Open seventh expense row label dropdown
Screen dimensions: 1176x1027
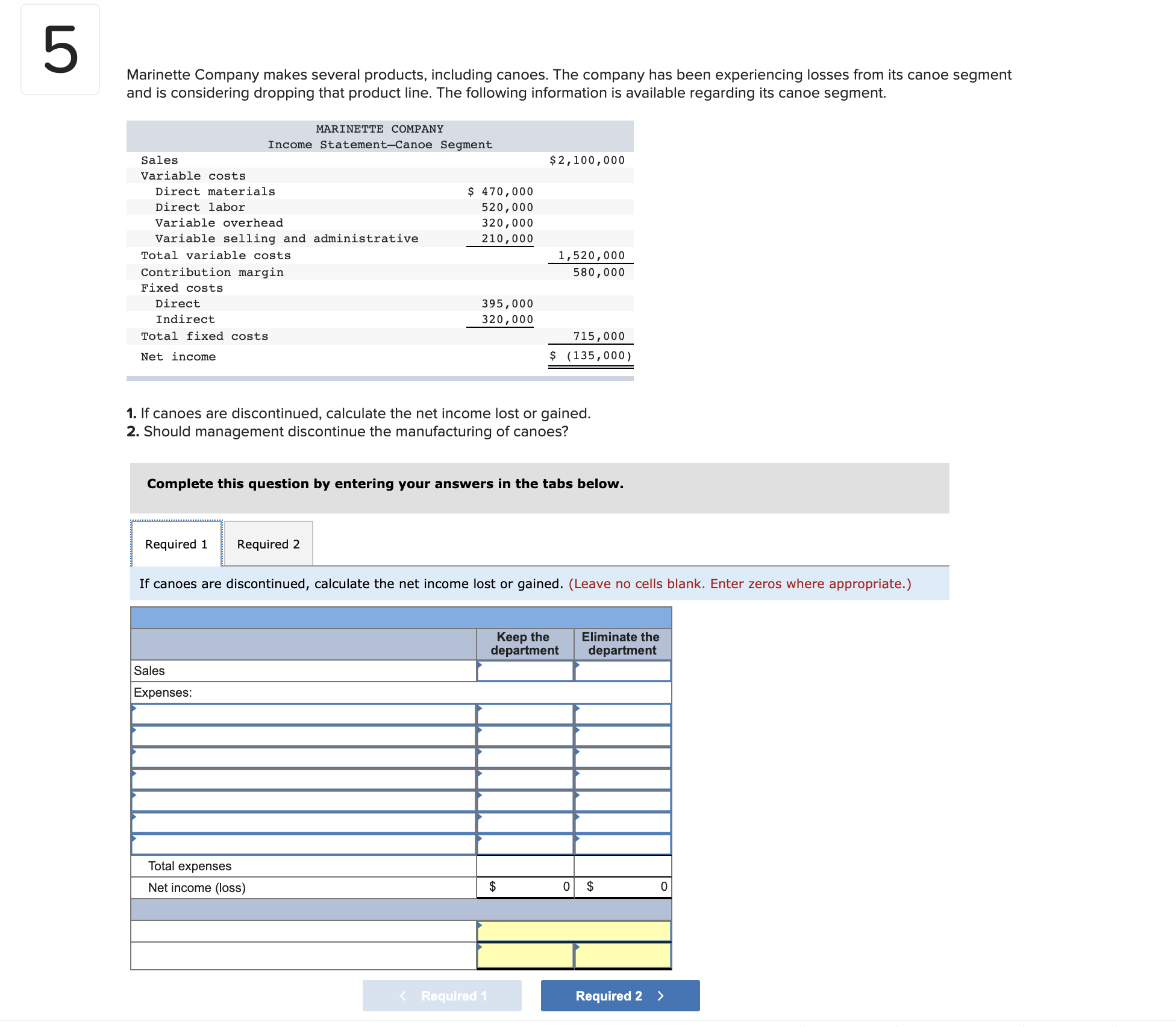(304, 844)
